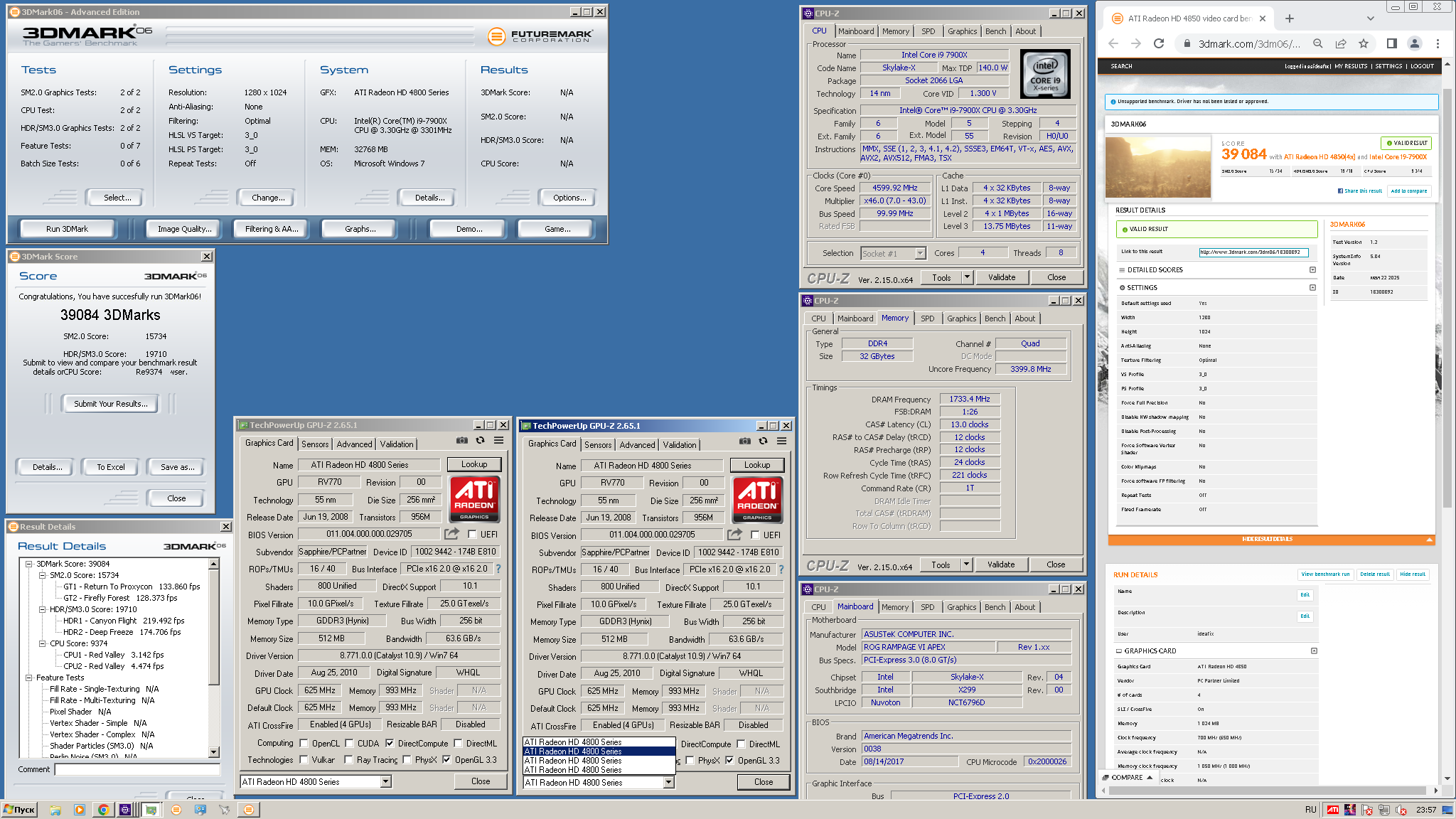Viewport: 1456px width, 819px height.
Task: Click Validate in top CPU-Z window
Action: pos(1002,277)
